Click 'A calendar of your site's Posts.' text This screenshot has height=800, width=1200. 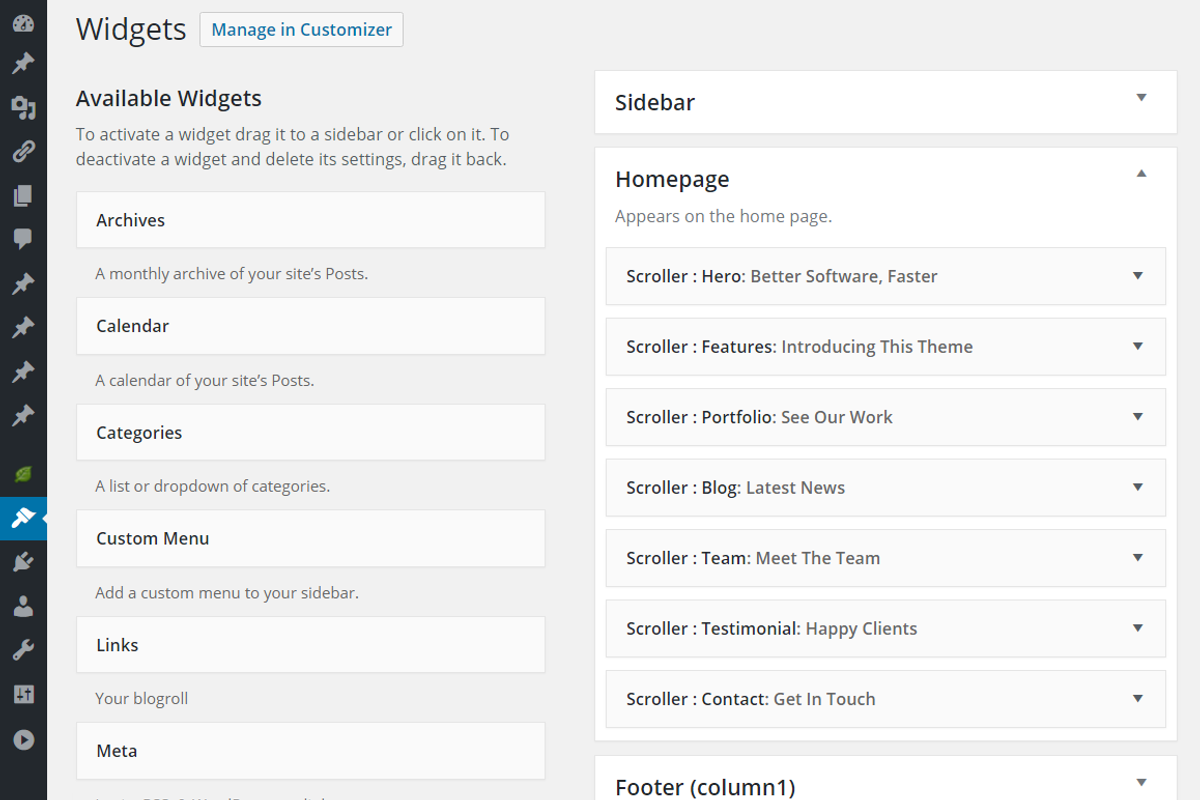(205, 381)
